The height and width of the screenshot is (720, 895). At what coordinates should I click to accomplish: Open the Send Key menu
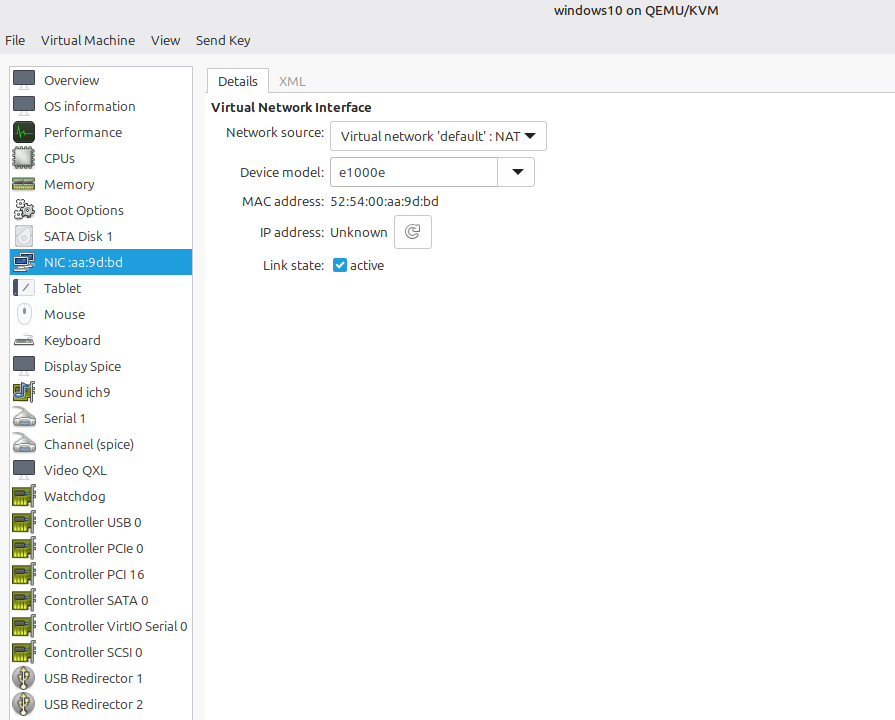pyautogui.click(x=223, y=40)
